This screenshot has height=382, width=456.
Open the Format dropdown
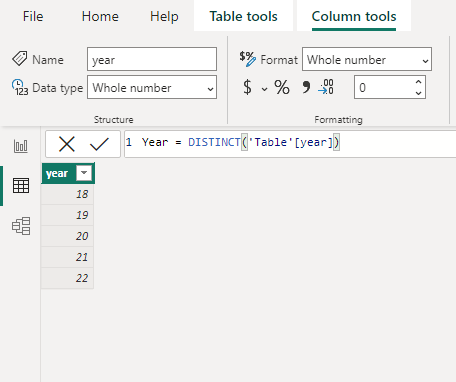(x=367, y=59)
